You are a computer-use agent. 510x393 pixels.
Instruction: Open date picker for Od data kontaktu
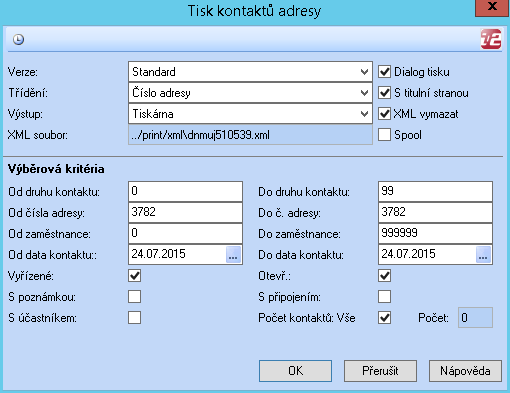coord(233,255)
